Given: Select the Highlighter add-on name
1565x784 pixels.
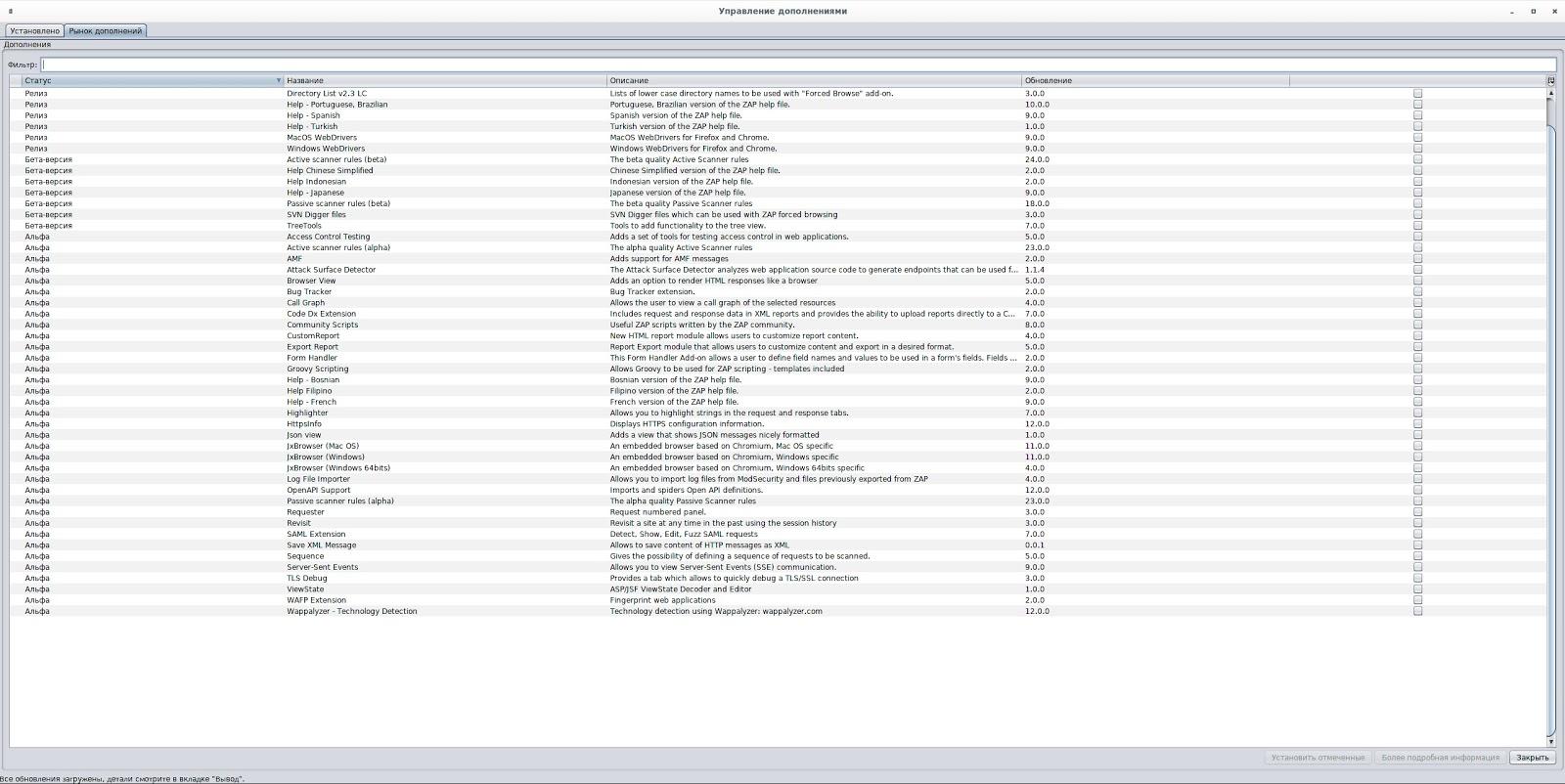Looking at the screenshot, I should pos(307,413).
